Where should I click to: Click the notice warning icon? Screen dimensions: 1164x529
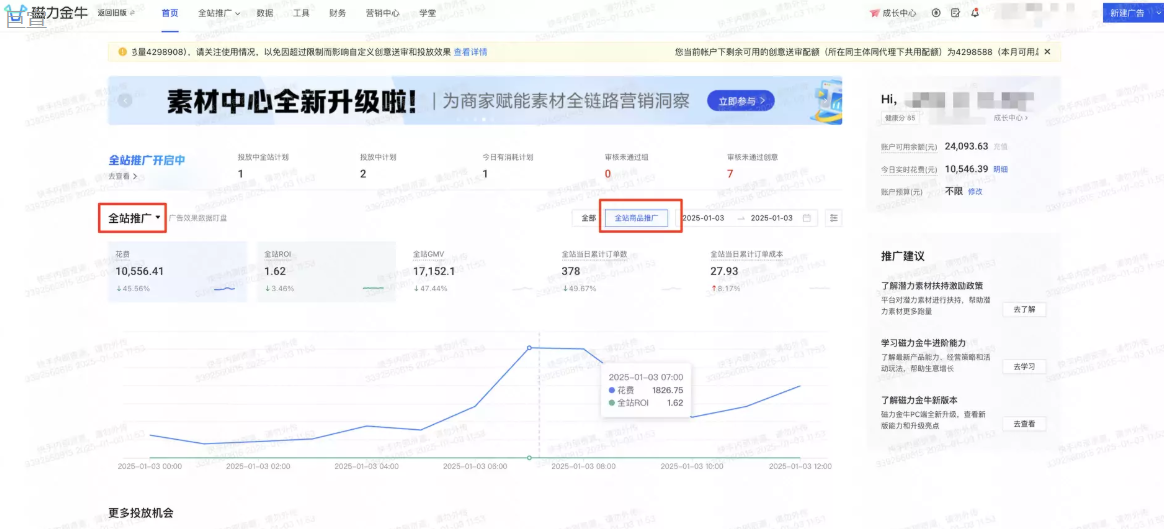pos(122,52)
